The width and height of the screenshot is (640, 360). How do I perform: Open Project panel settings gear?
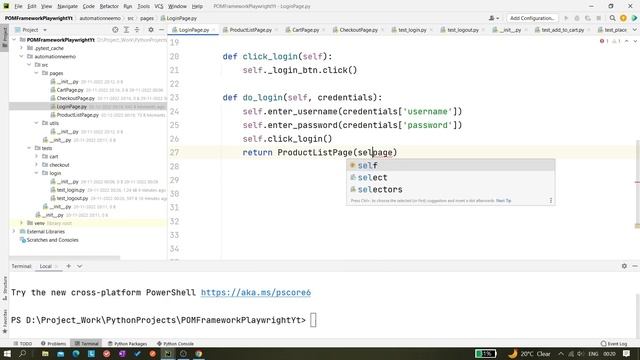151,30
